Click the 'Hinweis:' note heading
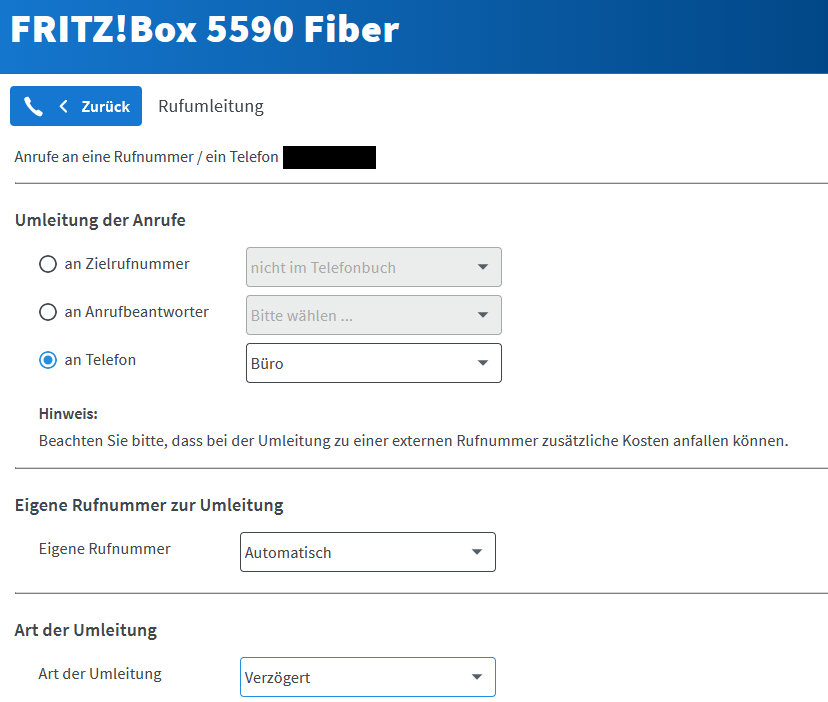This screenshot has width=828, height=702. tap(68, 414)
